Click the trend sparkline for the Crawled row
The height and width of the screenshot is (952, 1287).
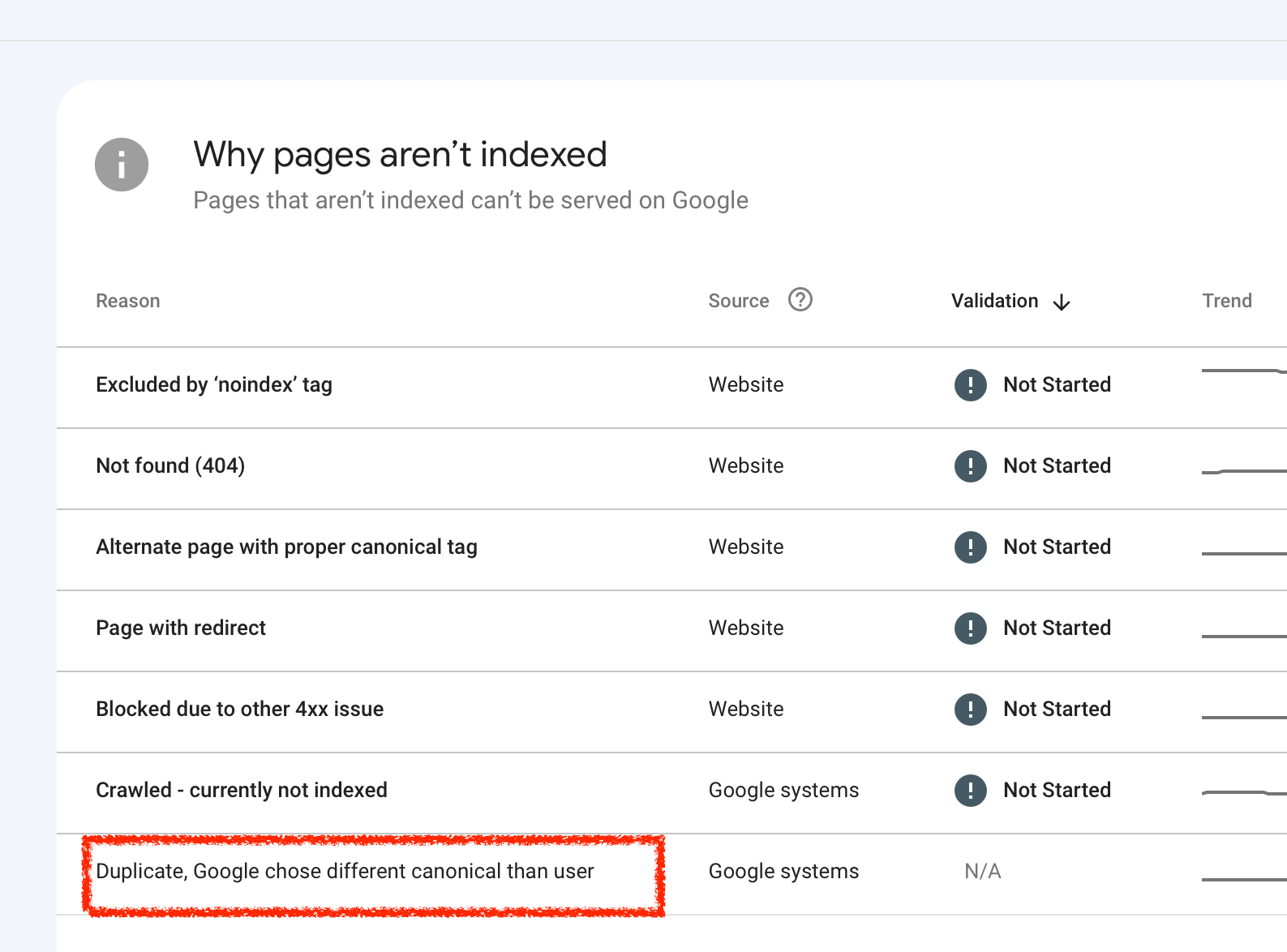(1244, 792)
